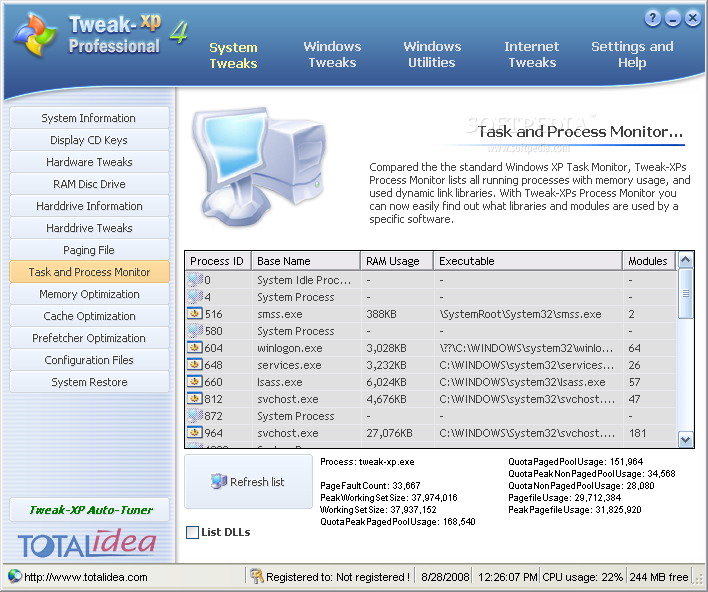Select Prefetcher Optimization
The height and width of the screenshot is (592, 708).
(89, 338)
